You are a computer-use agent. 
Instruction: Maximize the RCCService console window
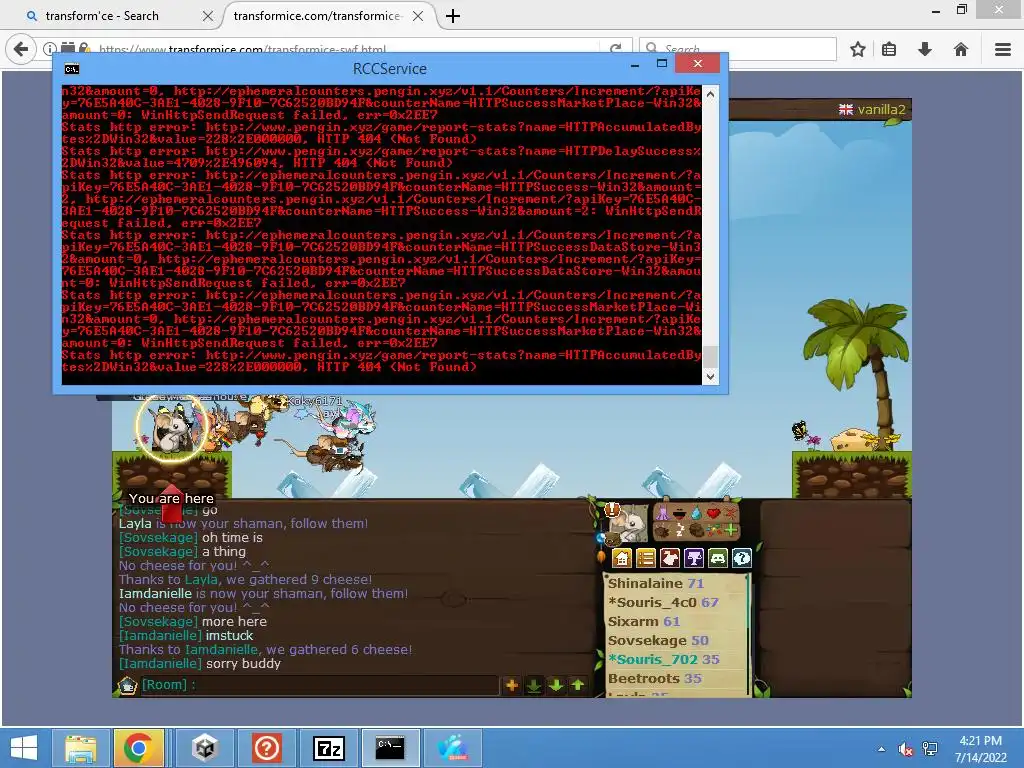[x=662, y=63]
